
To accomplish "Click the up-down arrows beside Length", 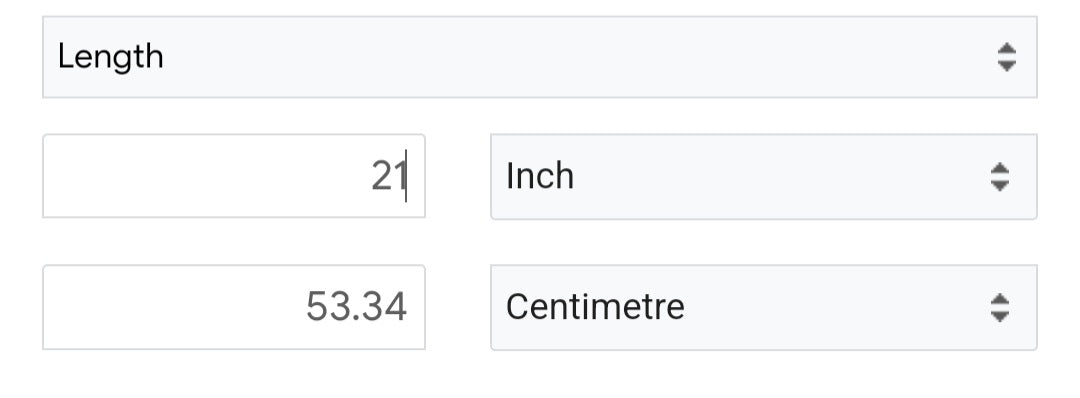I will (1006, 57).
